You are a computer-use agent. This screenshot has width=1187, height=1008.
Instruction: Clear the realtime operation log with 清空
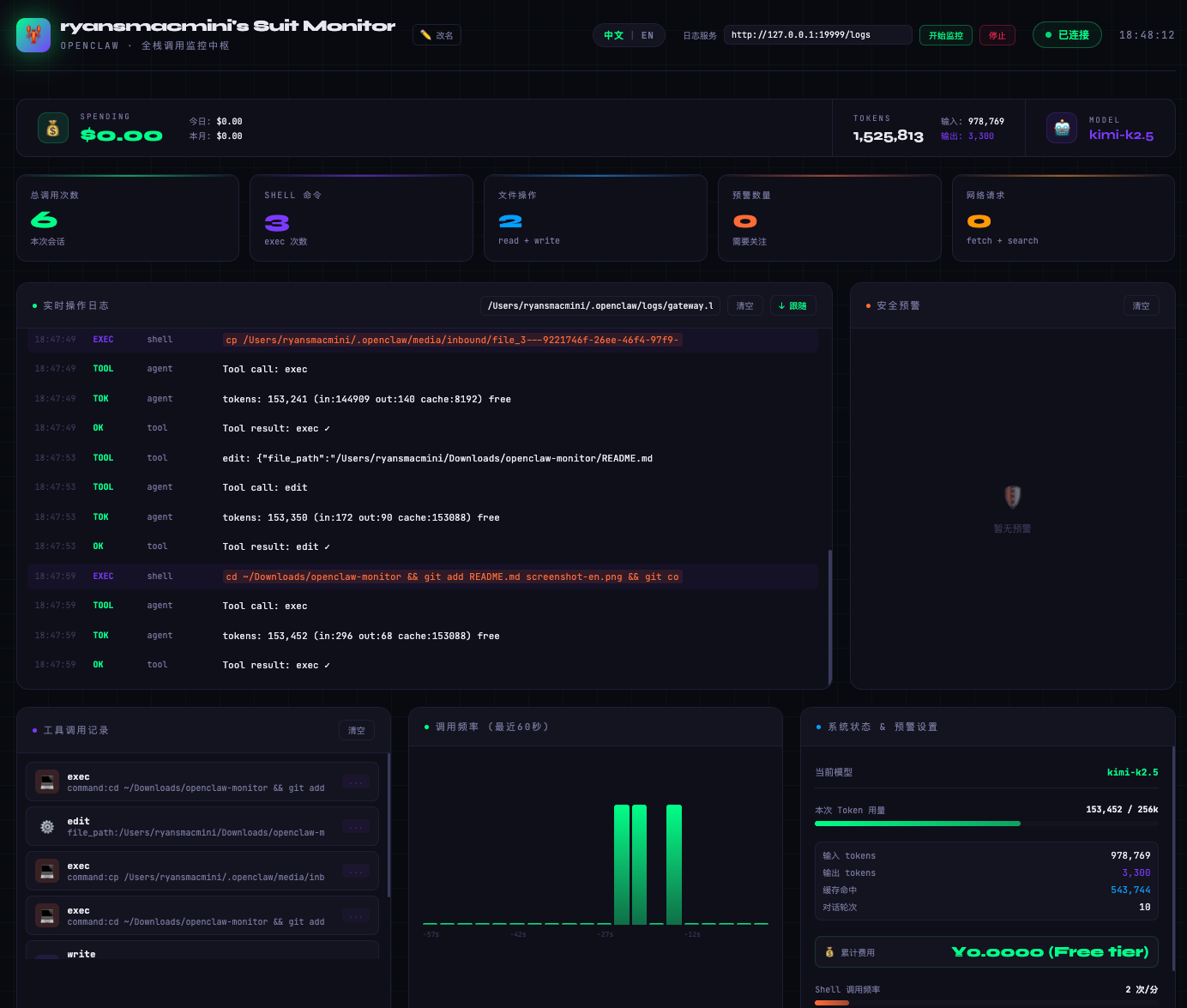tap(744, 306)
